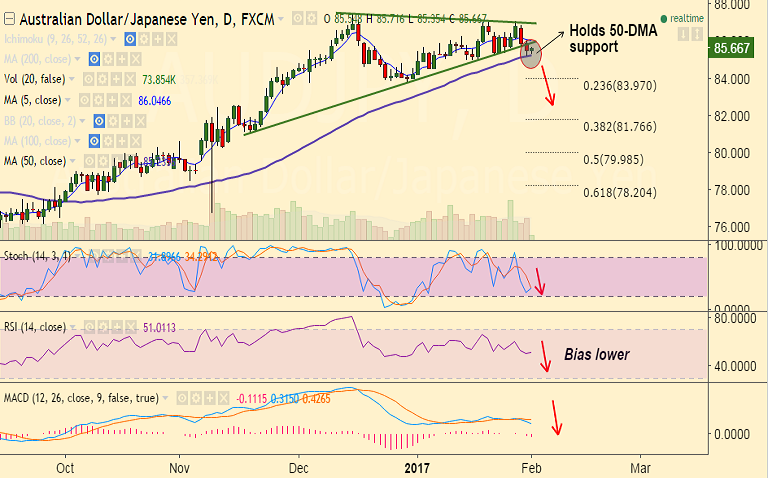This screenshot has width=768, height=478.
Task: Click the realtime status indicator
Action: 682,19
